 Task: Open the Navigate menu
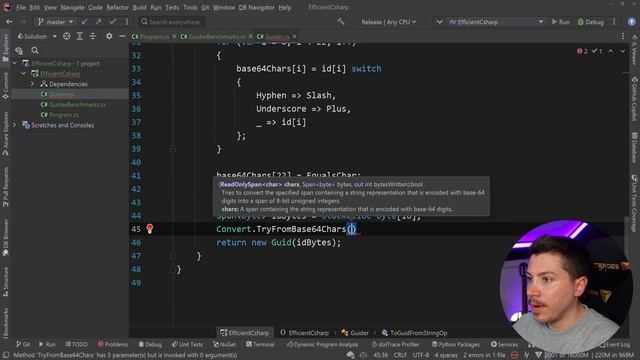click(x=72, y=7)
